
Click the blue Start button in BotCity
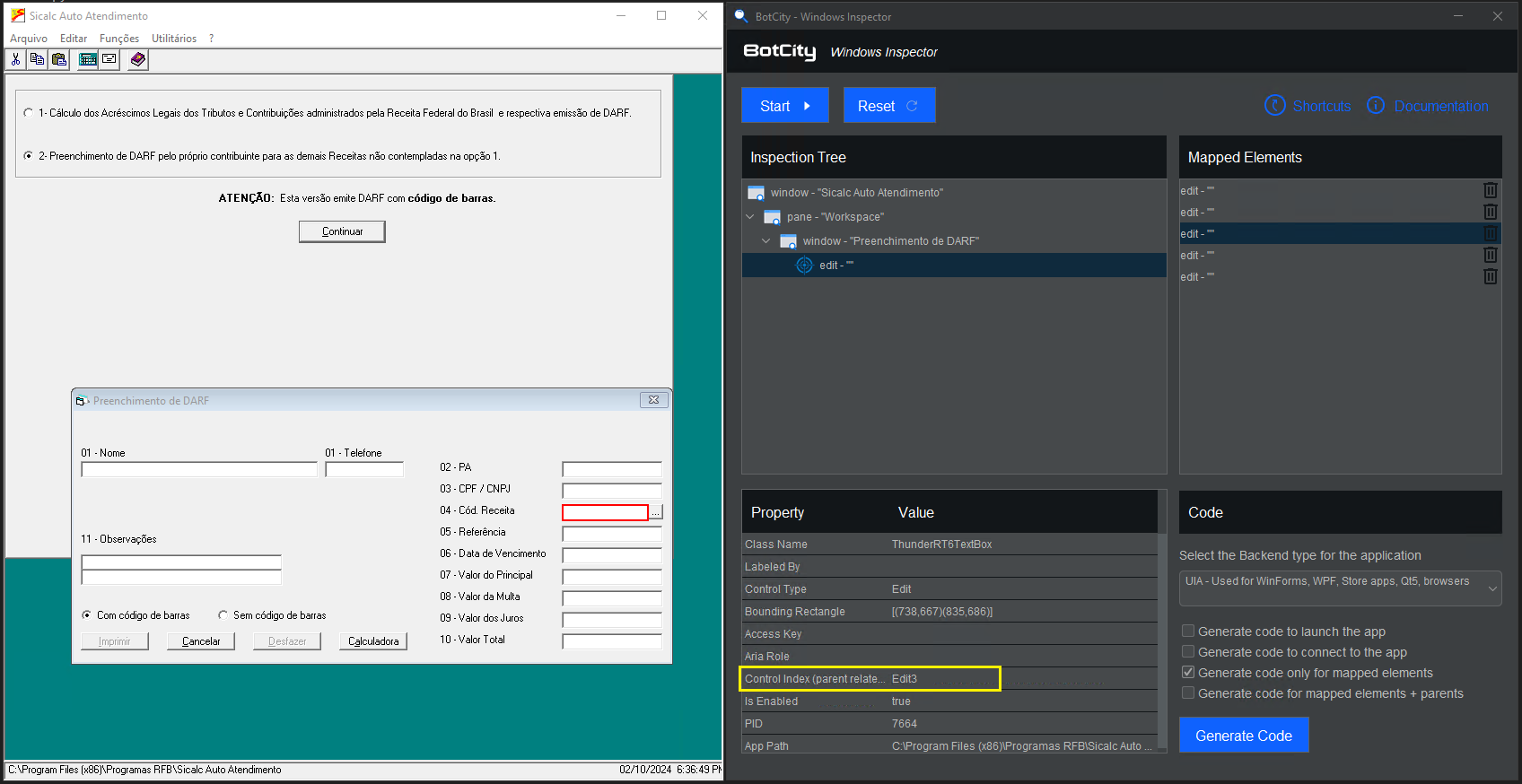point(785,105)
